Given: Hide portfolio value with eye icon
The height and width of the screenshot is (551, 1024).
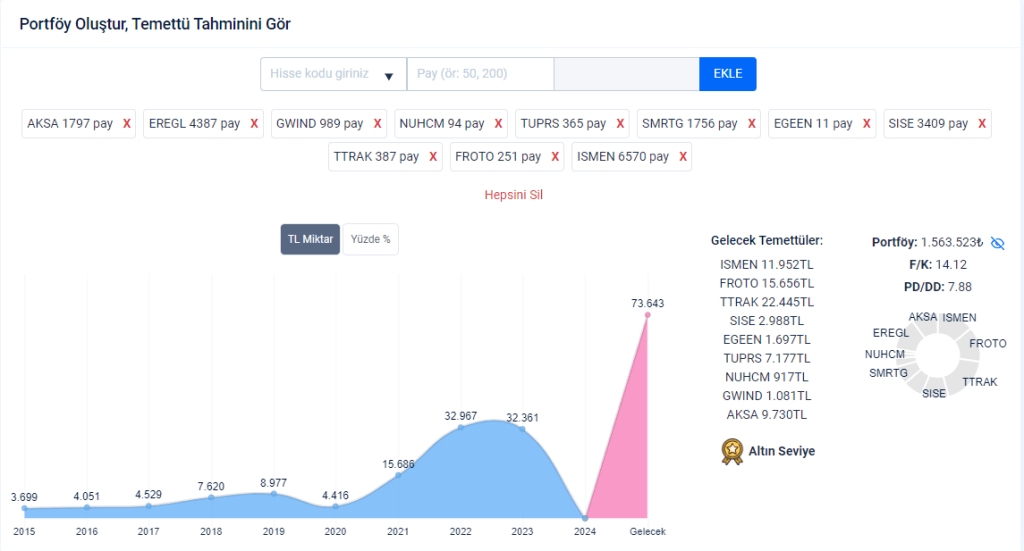Looking at the screenshot, I should (x=997, y=243).
